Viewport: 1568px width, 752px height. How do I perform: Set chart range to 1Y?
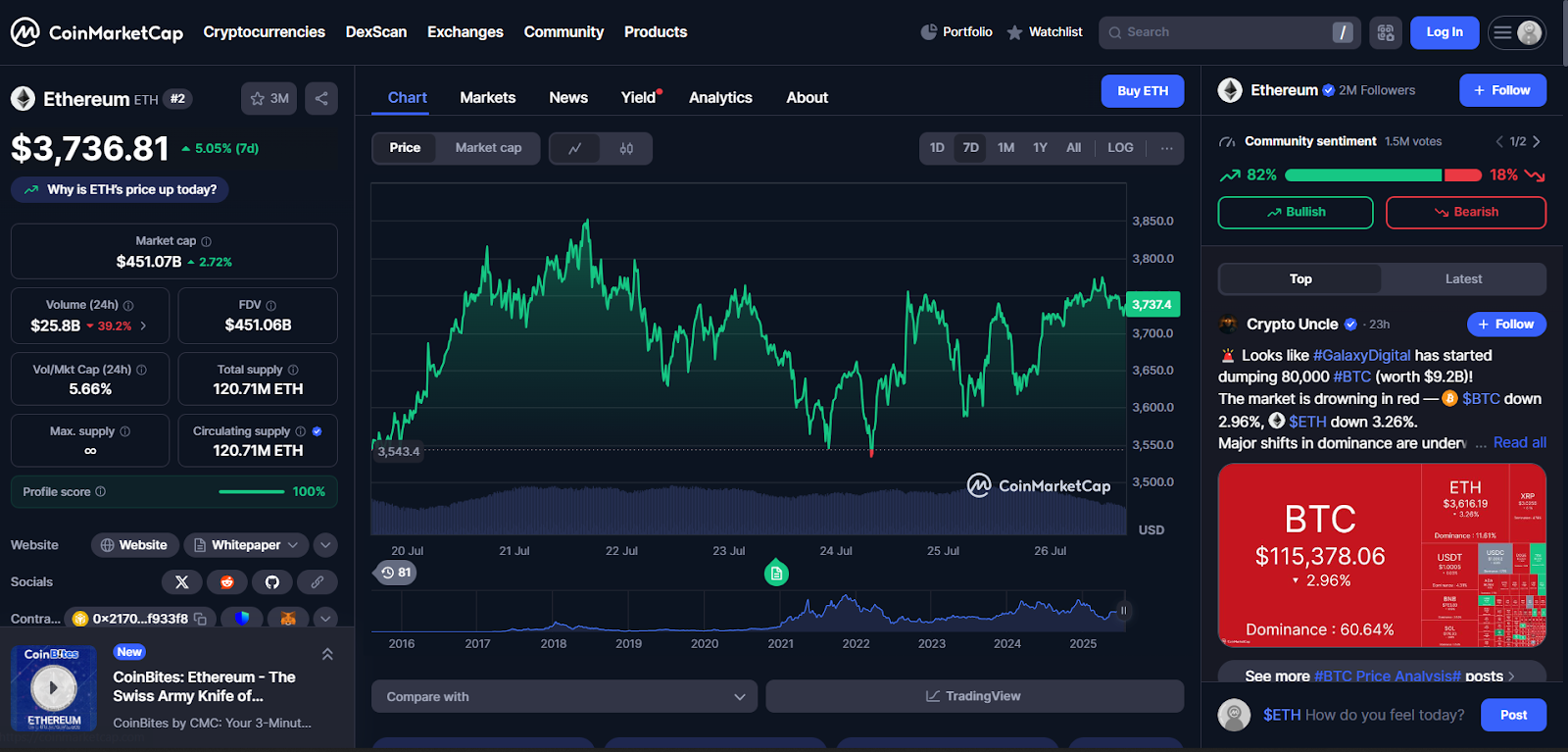pos(1040,148)
